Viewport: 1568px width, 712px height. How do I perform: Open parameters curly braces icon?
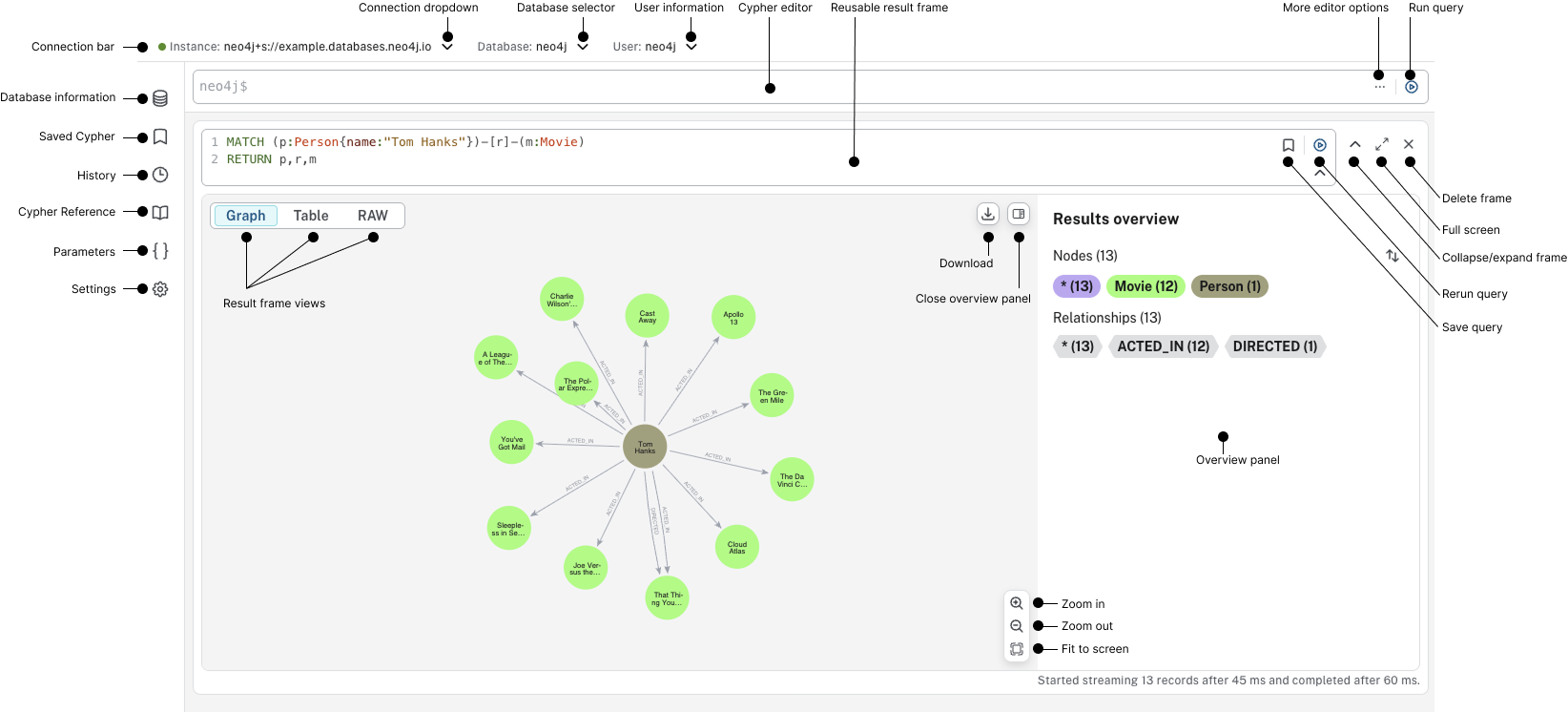(x=160, y=251)
